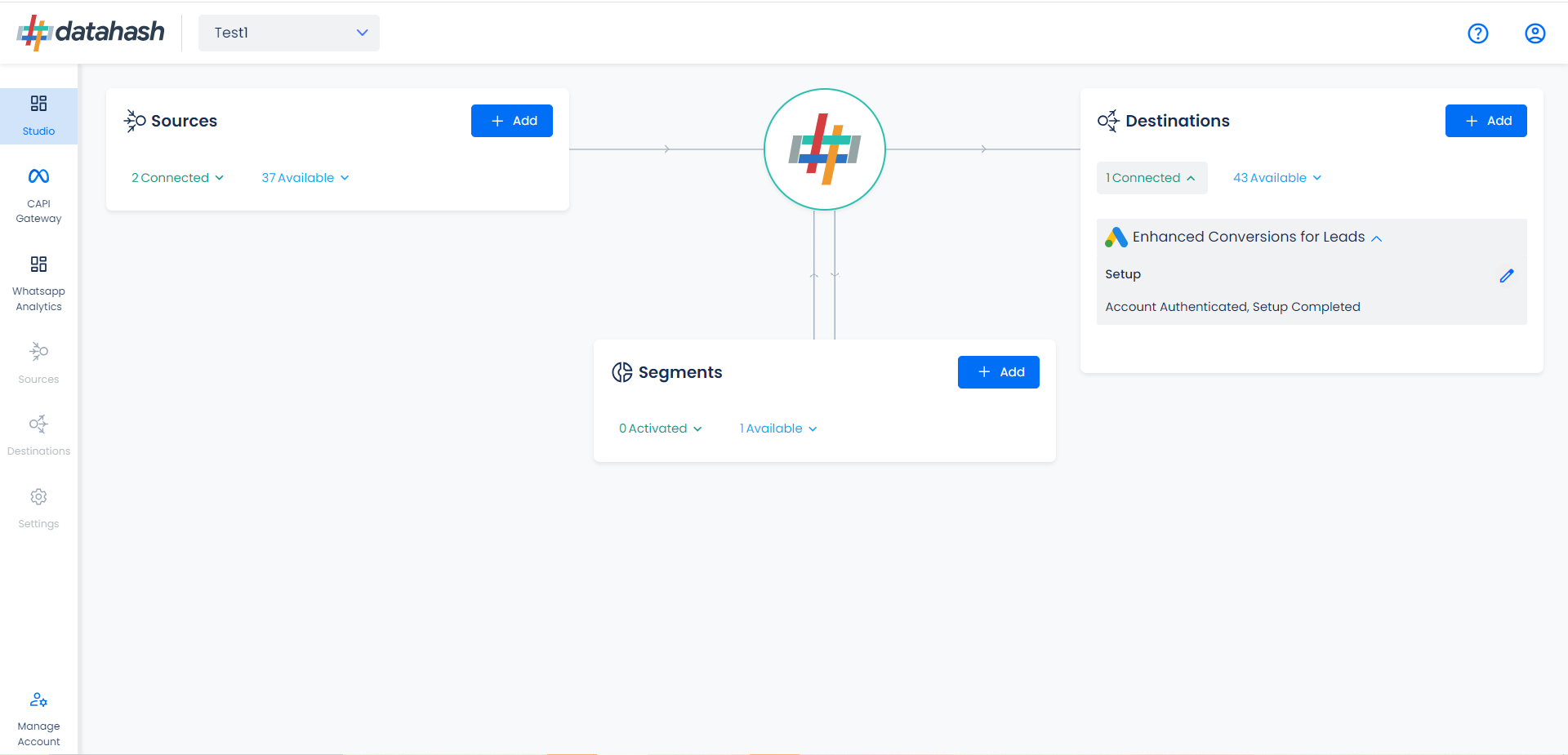Image resolution: width=1568 pixels, height=755 pixels.
Task: Collapse Enhanced Conversions for Leads chevron
Action: pos(1377,238)
